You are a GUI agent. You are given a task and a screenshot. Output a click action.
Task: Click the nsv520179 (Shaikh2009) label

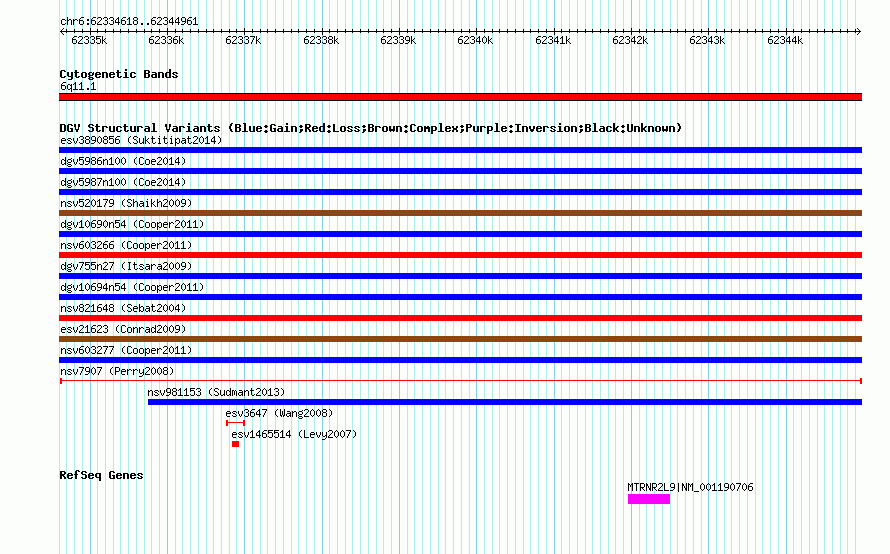coord(126,203)
